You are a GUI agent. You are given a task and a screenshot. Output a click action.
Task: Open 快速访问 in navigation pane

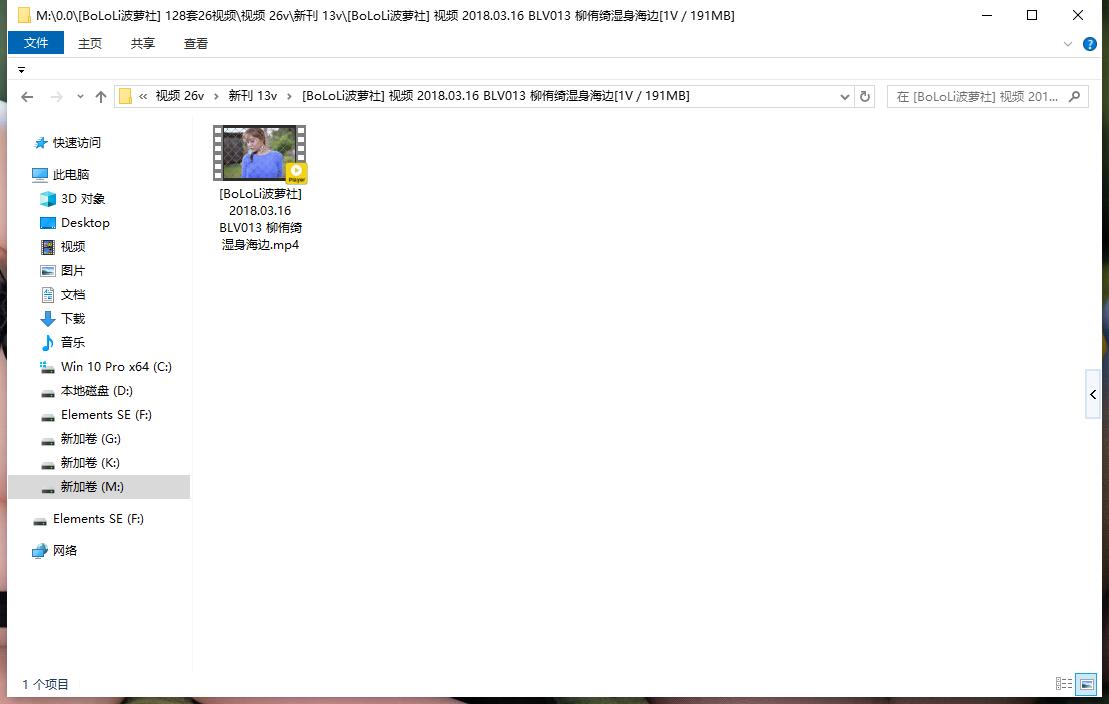(76, 142)
